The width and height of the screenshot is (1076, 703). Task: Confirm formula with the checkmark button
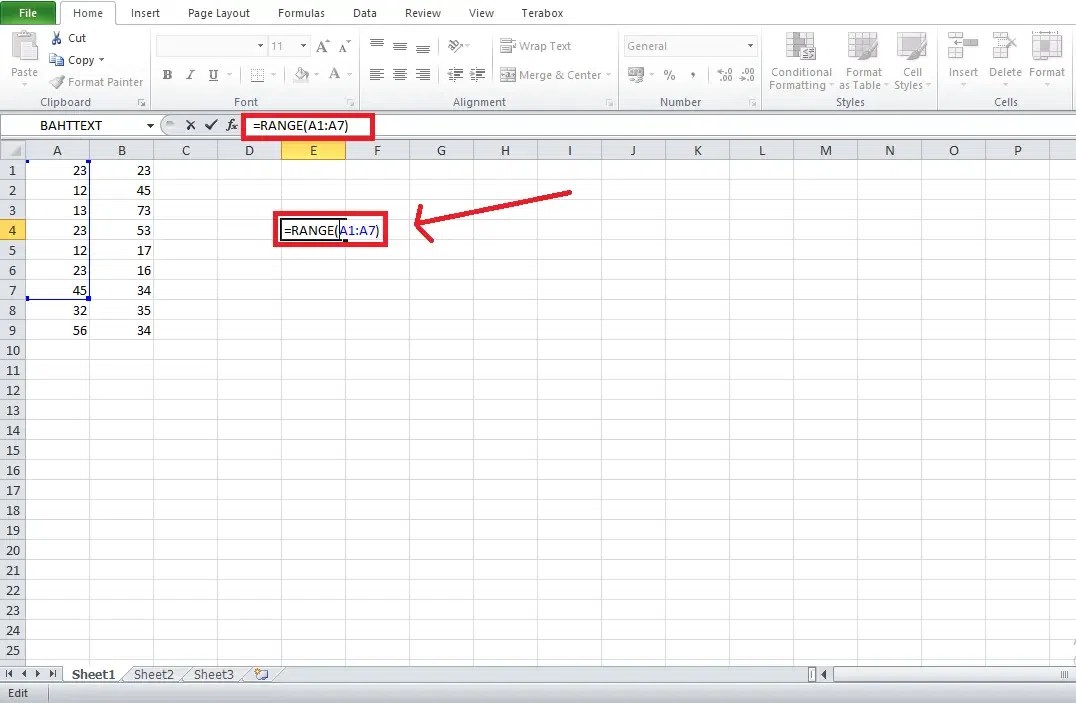[x=211, y=126]
